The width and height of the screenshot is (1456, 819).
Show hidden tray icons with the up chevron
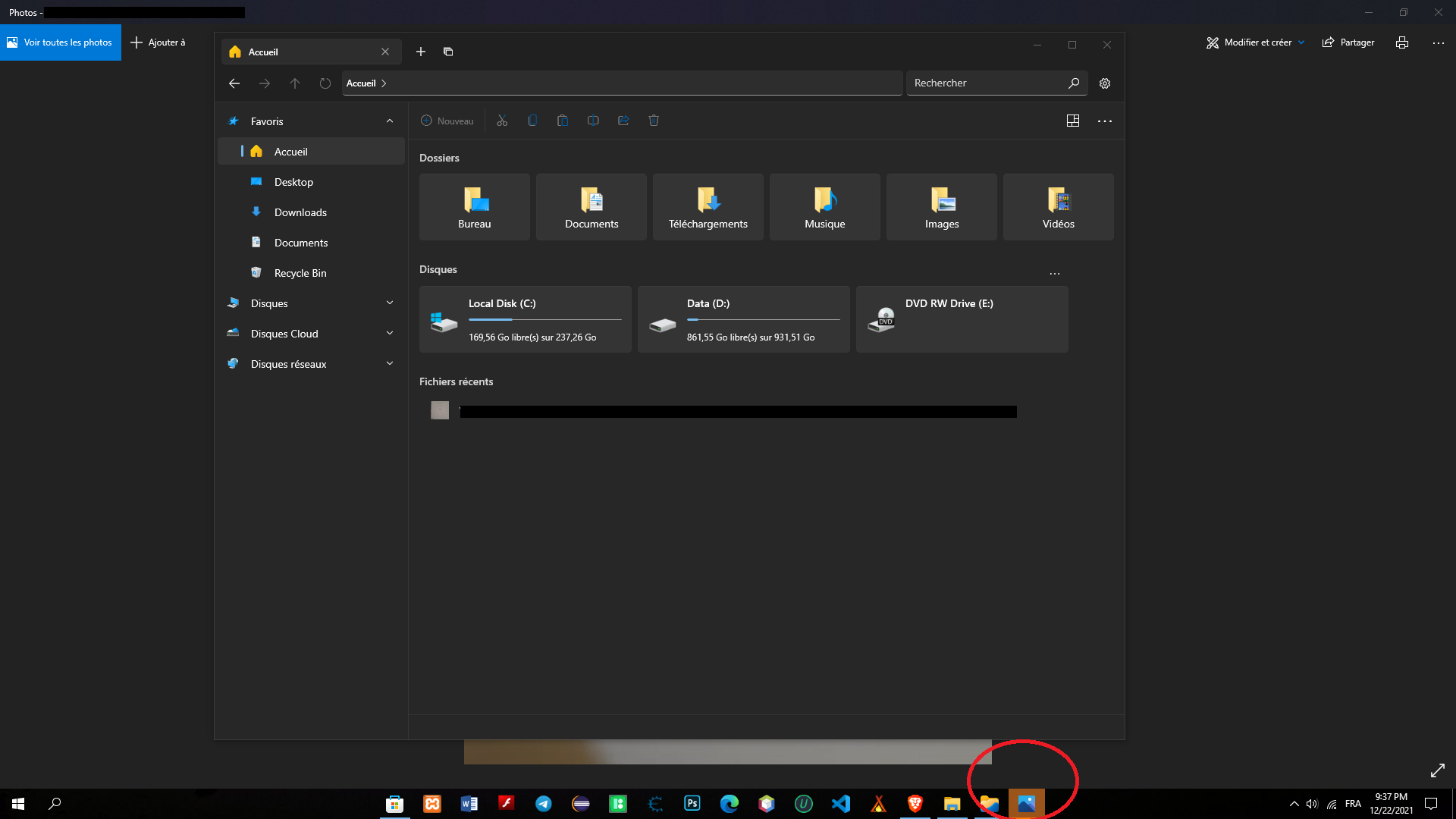tap(1294, 804)
